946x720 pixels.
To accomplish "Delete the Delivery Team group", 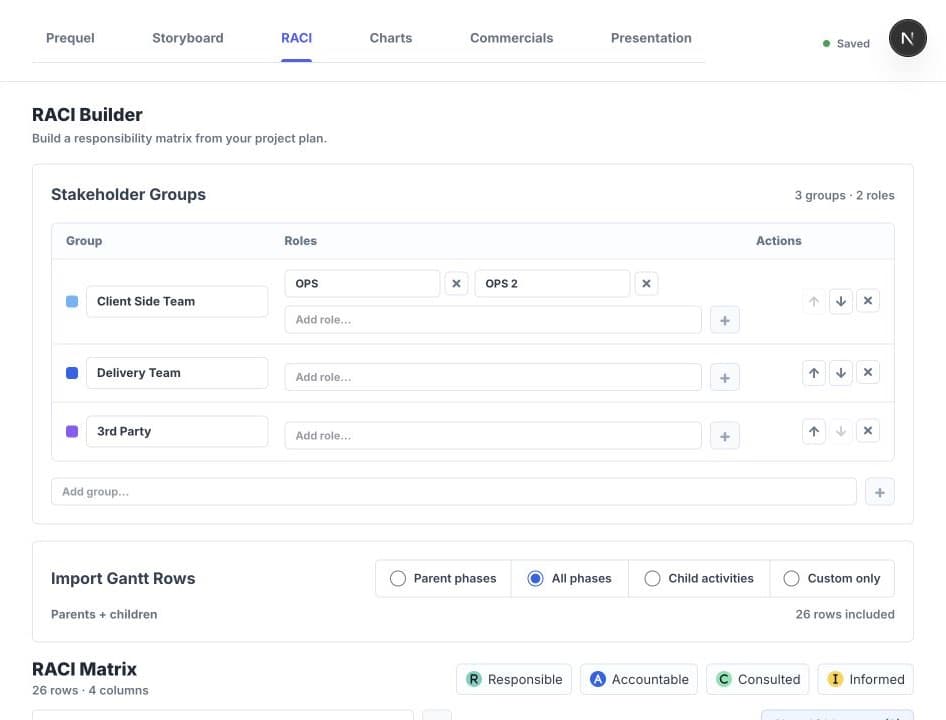I will [x=868, y=372].
